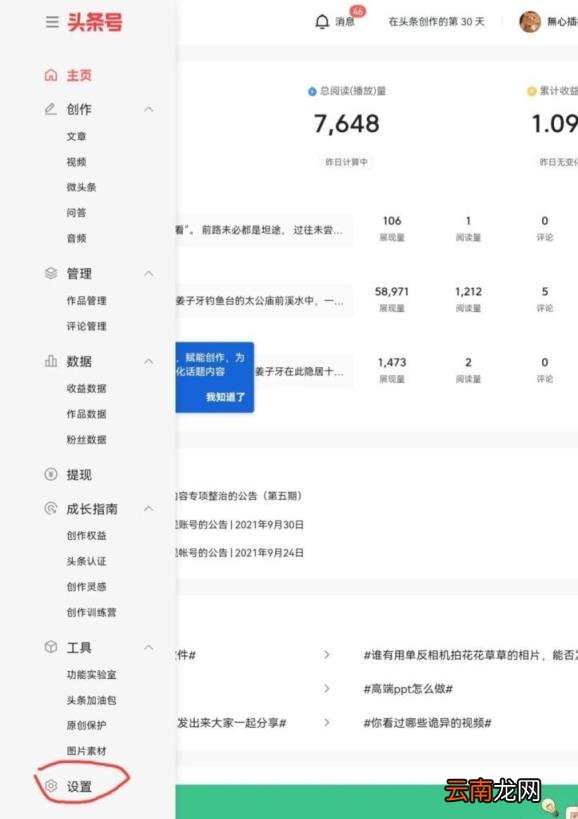The height and width of the screenshot is (819, 578).
Task: Open topic about 单反相机拍花花草草
Action: click(x=470, y=655)
